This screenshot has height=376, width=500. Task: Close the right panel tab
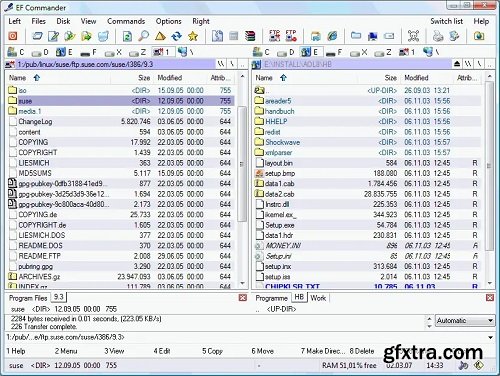coord(490,298)
